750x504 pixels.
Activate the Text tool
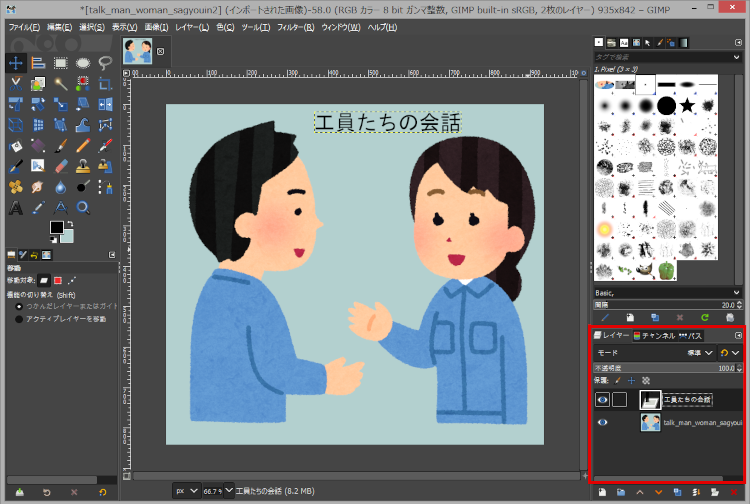click(16, 208)
